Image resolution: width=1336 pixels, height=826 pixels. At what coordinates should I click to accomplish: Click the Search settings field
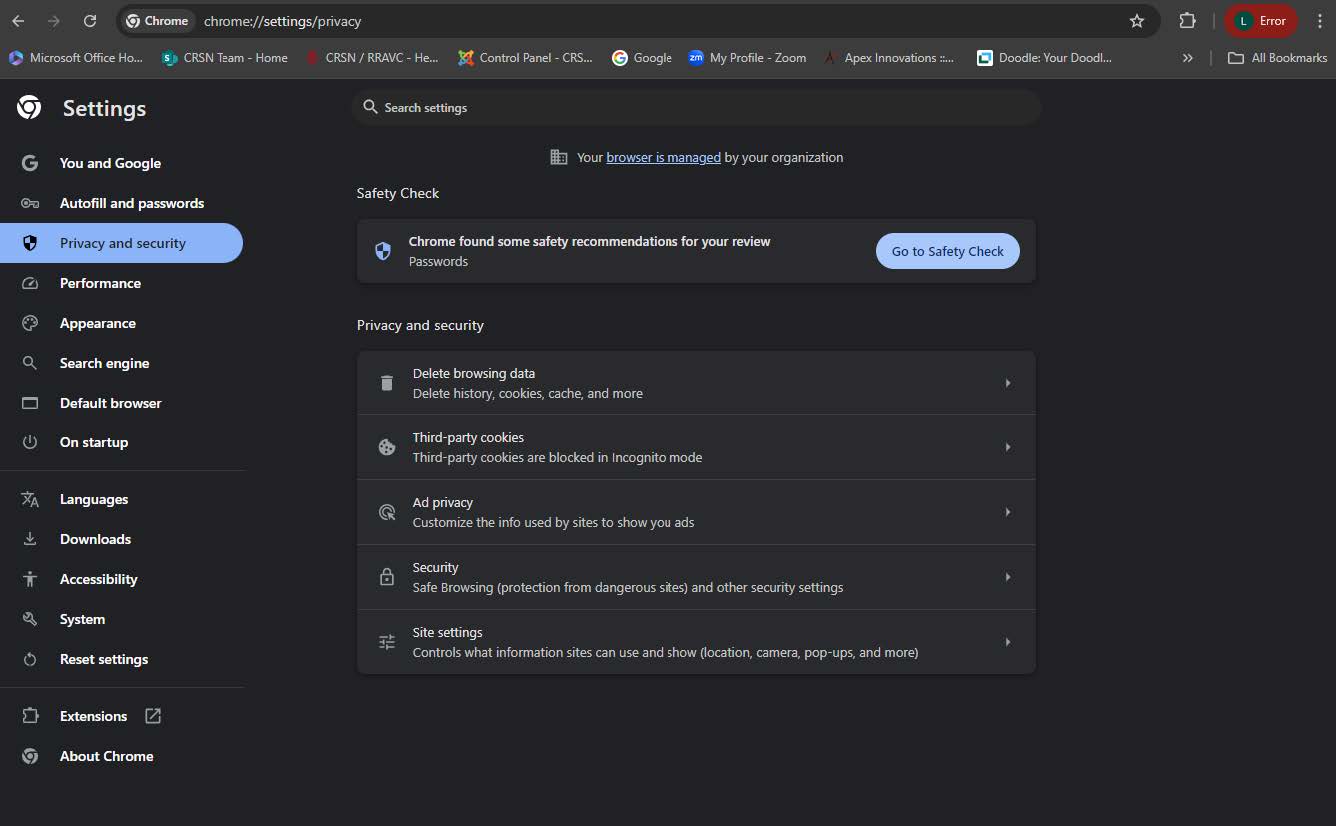point(697,107)
